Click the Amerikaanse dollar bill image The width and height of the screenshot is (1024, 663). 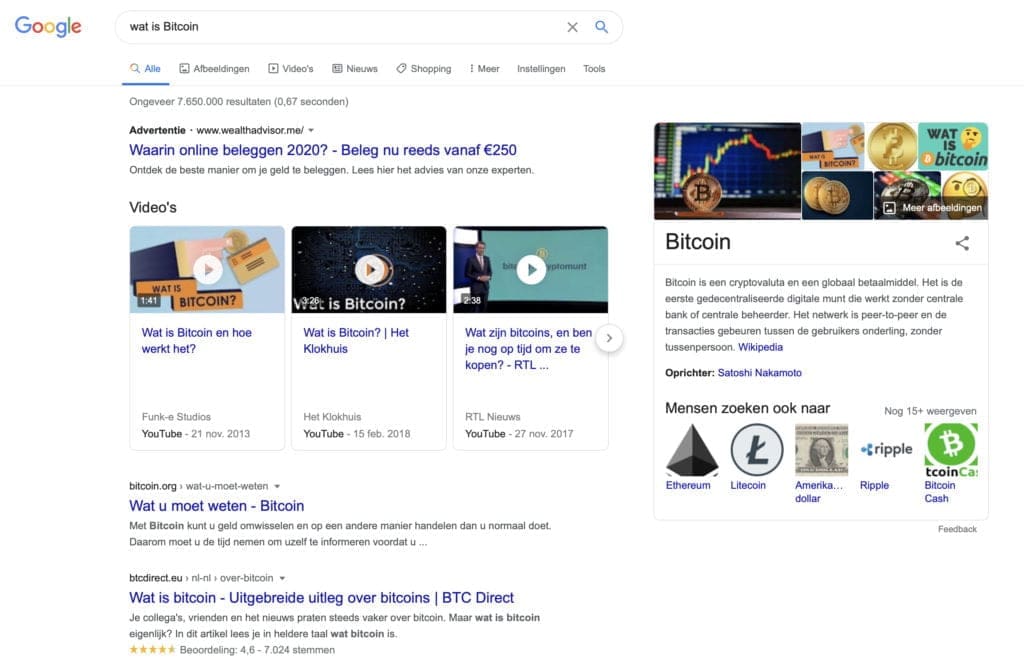(821, 449)
